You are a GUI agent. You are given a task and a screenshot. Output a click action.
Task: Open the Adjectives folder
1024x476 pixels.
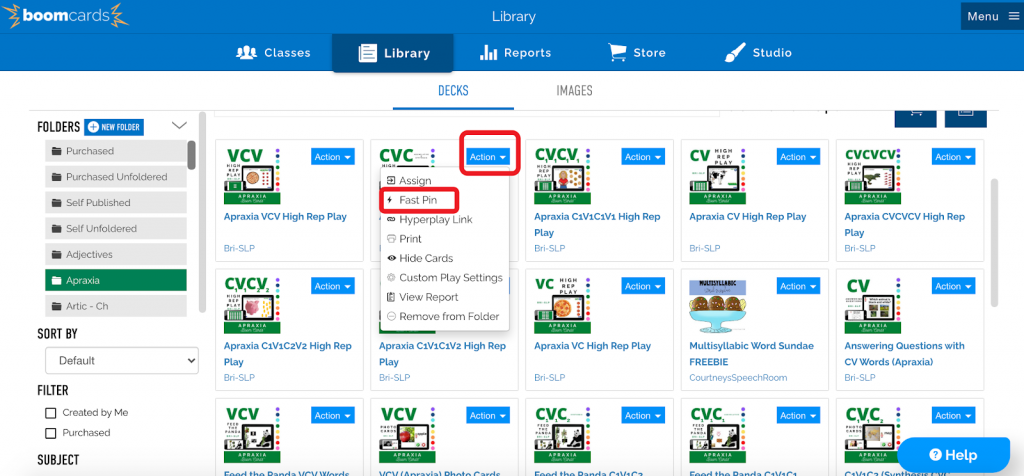(x=116, y=255)
